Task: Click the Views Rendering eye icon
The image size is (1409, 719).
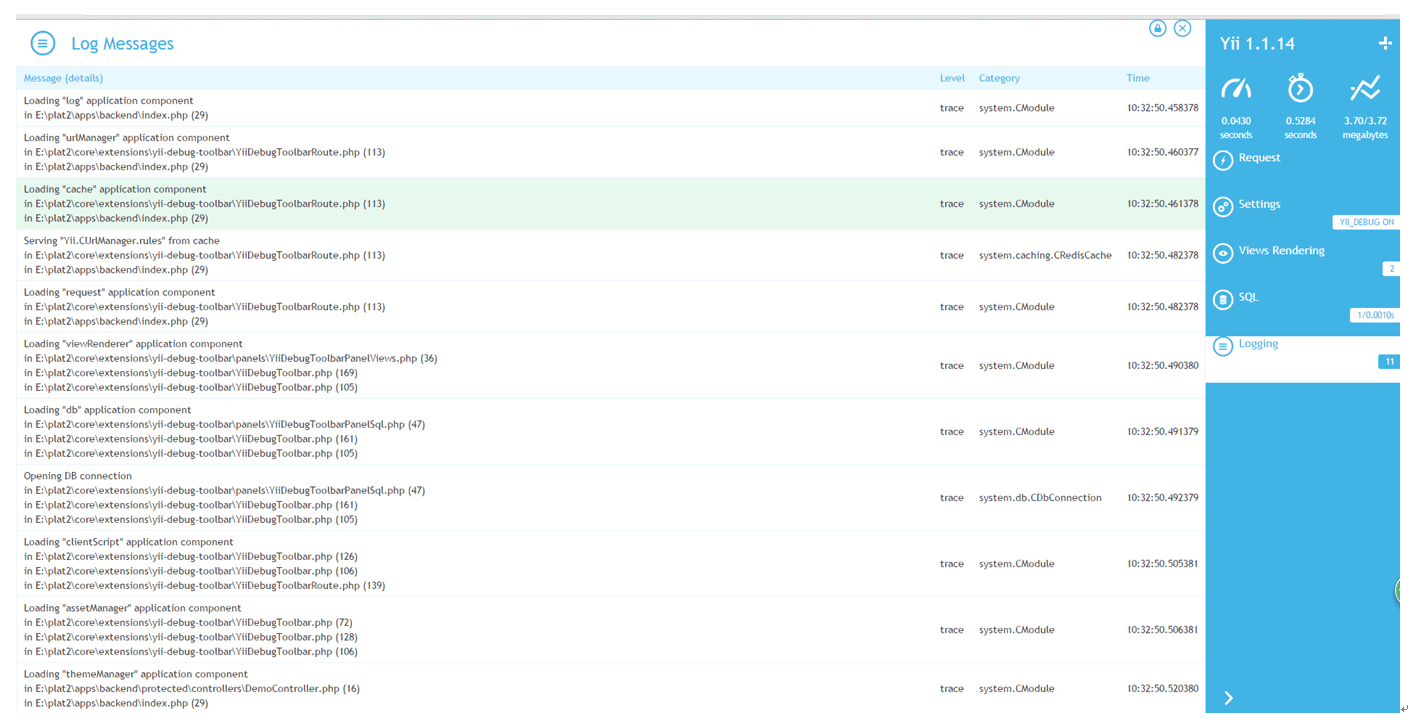Action: pyautogui.click(x=1222, y=253)
